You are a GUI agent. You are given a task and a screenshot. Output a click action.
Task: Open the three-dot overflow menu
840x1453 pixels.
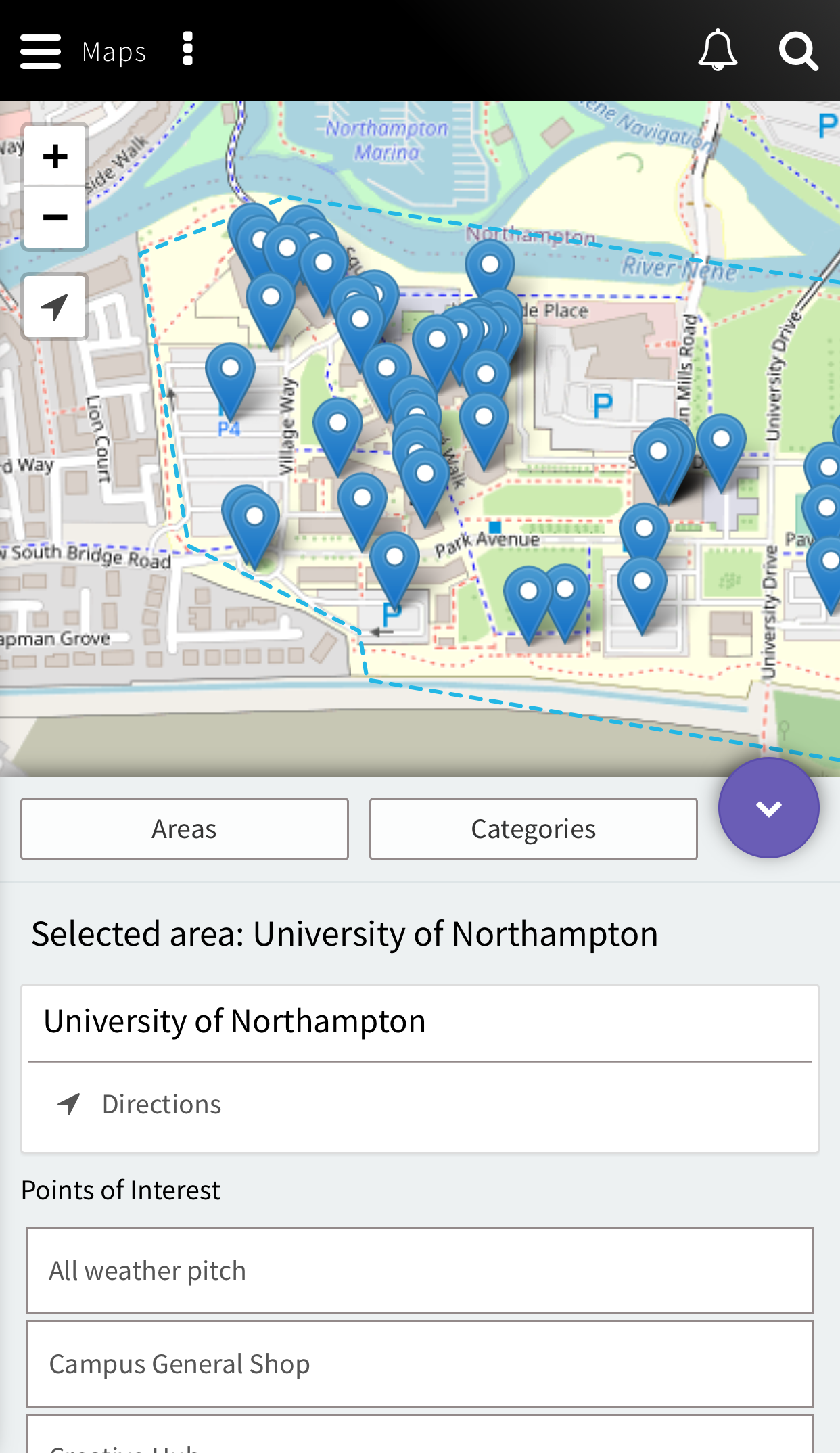(188, 49)
